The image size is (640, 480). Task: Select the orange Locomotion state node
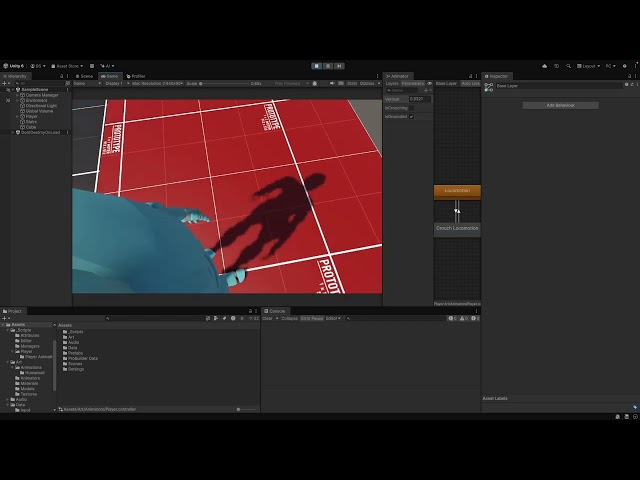click(x=457, y=192)
